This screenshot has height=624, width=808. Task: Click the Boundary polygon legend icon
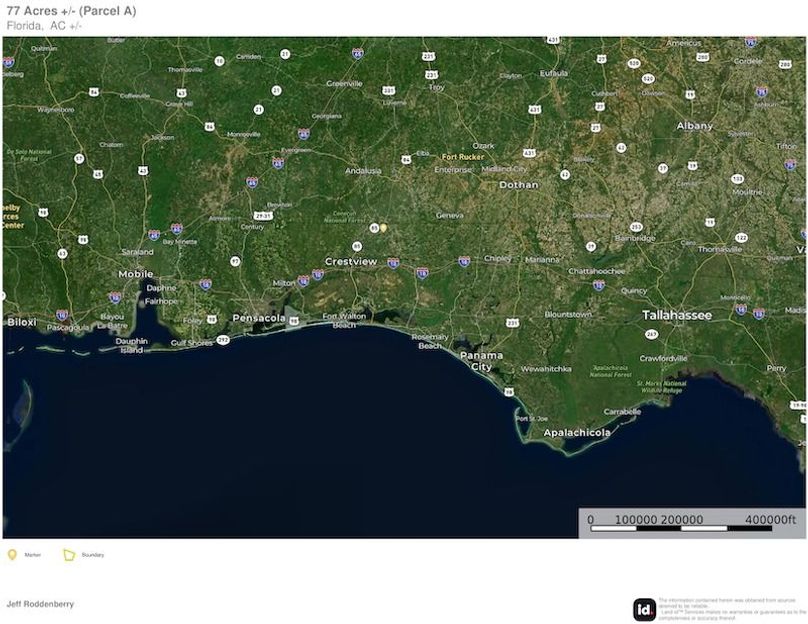point(68,553)
